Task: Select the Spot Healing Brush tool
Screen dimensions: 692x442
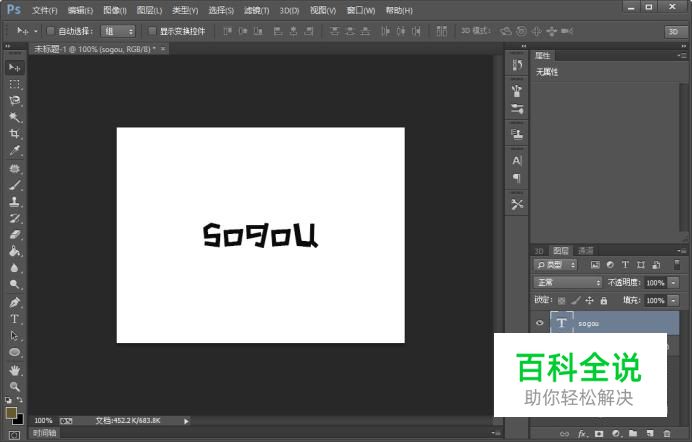Action: tap(15, 169)
